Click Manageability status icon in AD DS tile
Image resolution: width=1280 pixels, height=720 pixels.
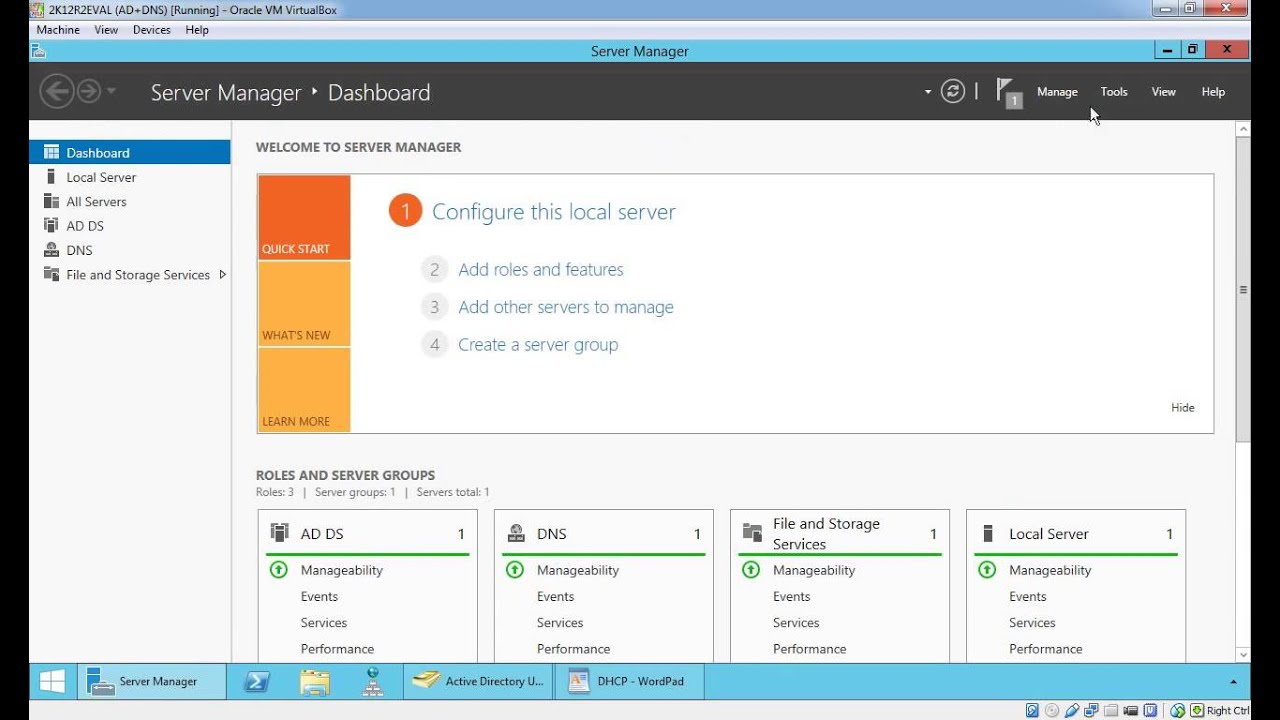279,570
